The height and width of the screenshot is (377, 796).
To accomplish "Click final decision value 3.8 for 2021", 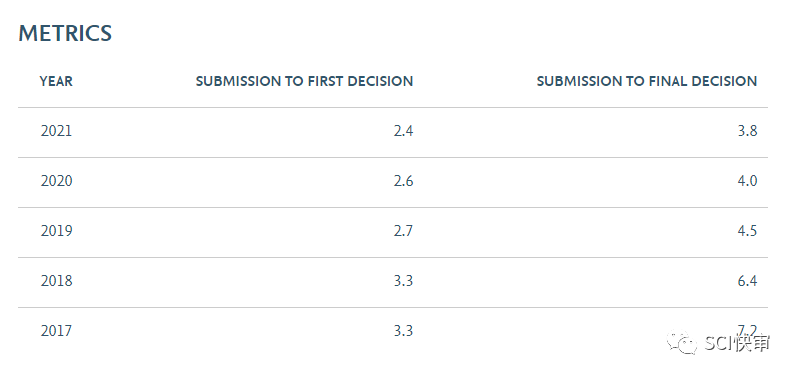I will [748, 131].
